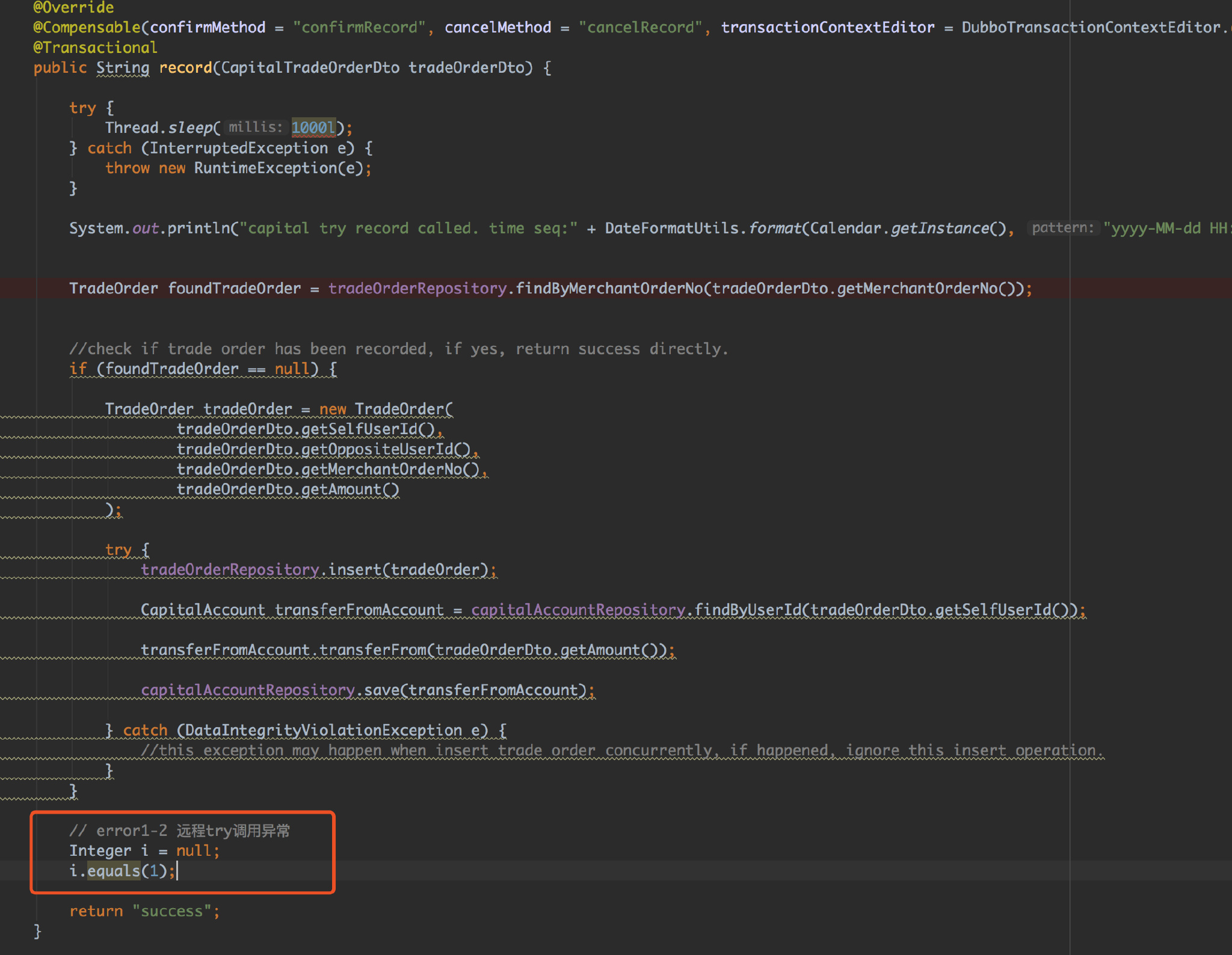Click the millis parameter hint
The width and height of the screenshot is (1232, 955).
coord(255,127)
